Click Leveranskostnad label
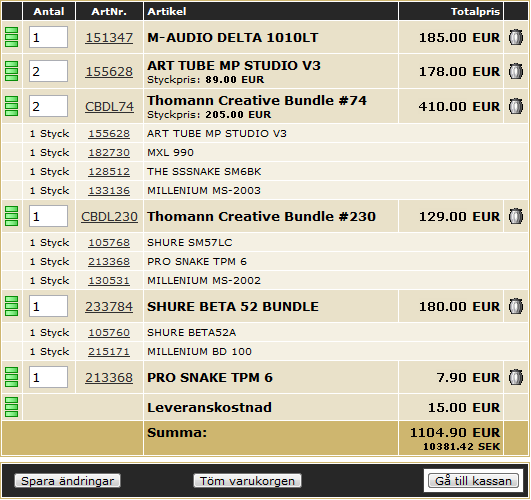 point(209,407)
